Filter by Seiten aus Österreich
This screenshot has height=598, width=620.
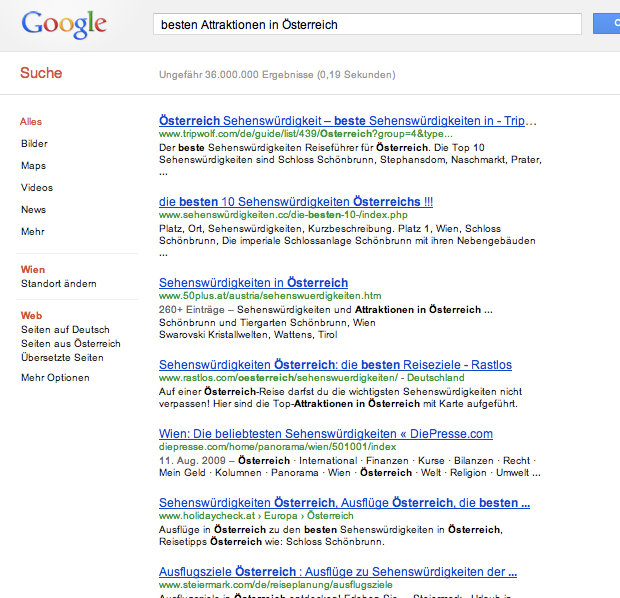70,344
